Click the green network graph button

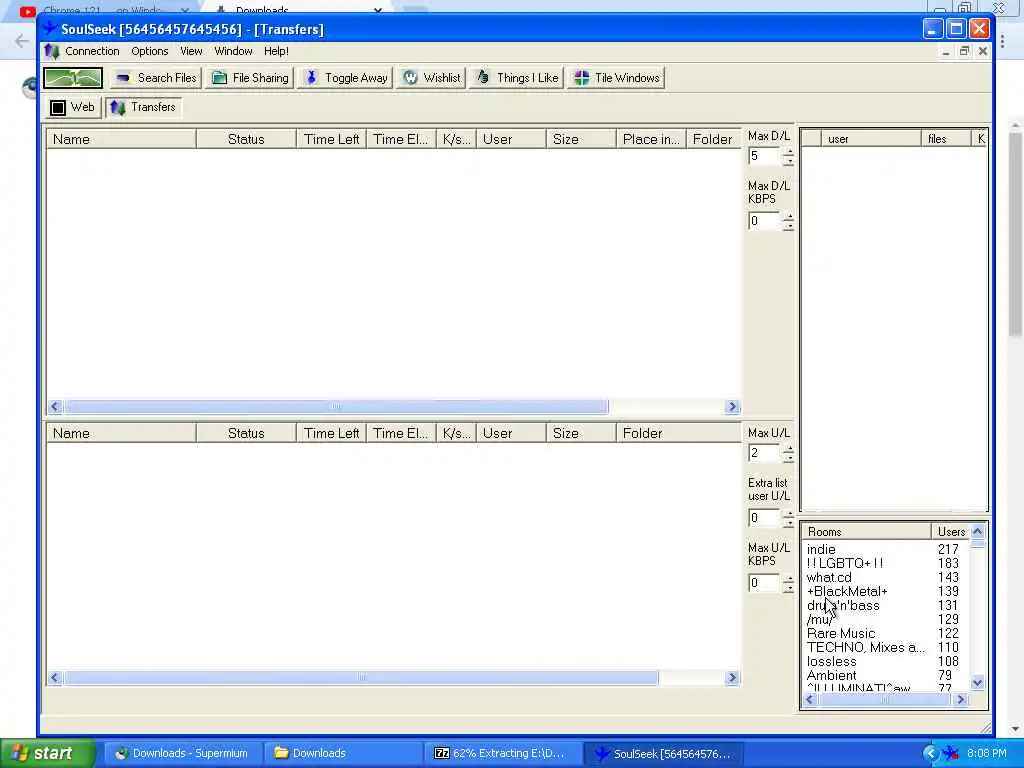73,78
